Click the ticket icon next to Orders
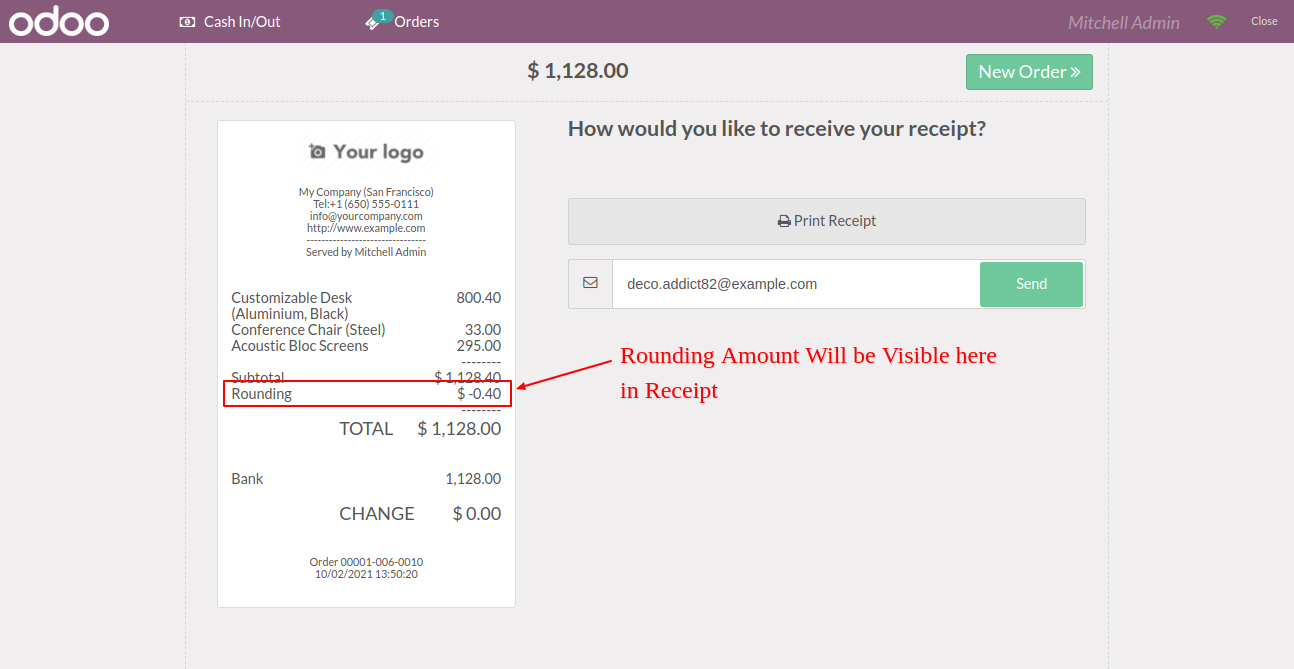This screenshot has height=669, width=1294. [372, 23]
